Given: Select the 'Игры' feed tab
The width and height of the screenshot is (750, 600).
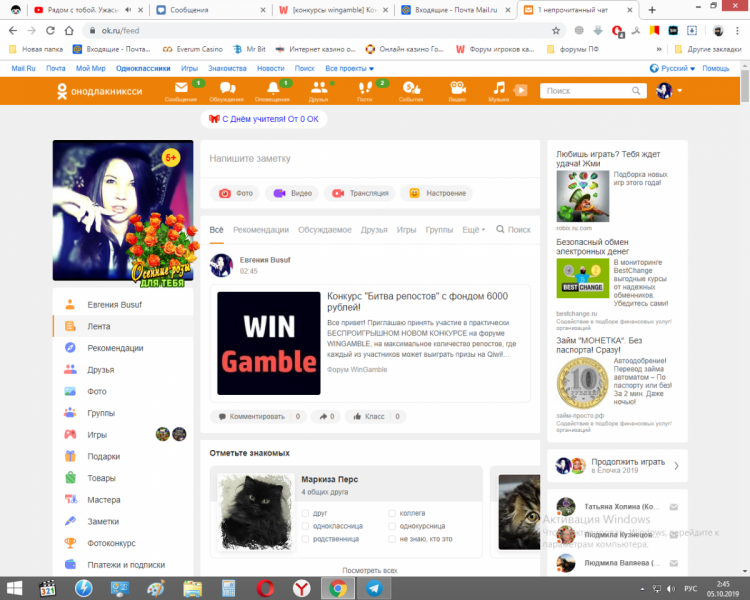Looking at the screenshot, I should point(407,230).
